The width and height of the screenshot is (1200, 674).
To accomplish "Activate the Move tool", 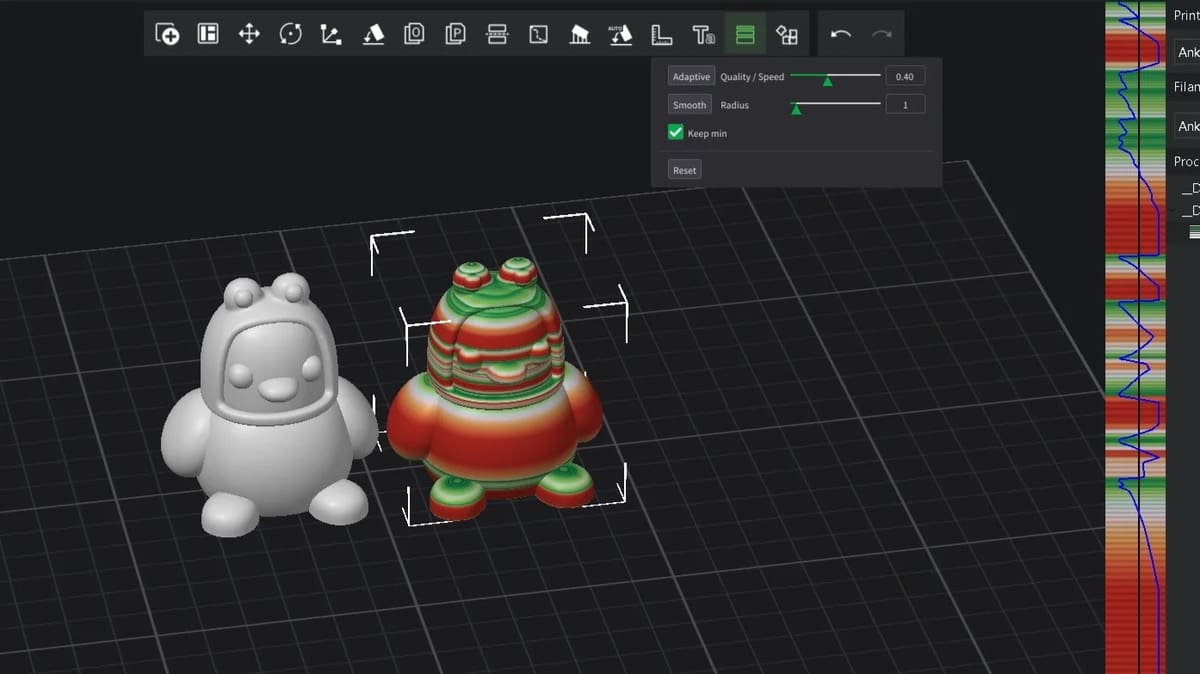I will 249,35.
